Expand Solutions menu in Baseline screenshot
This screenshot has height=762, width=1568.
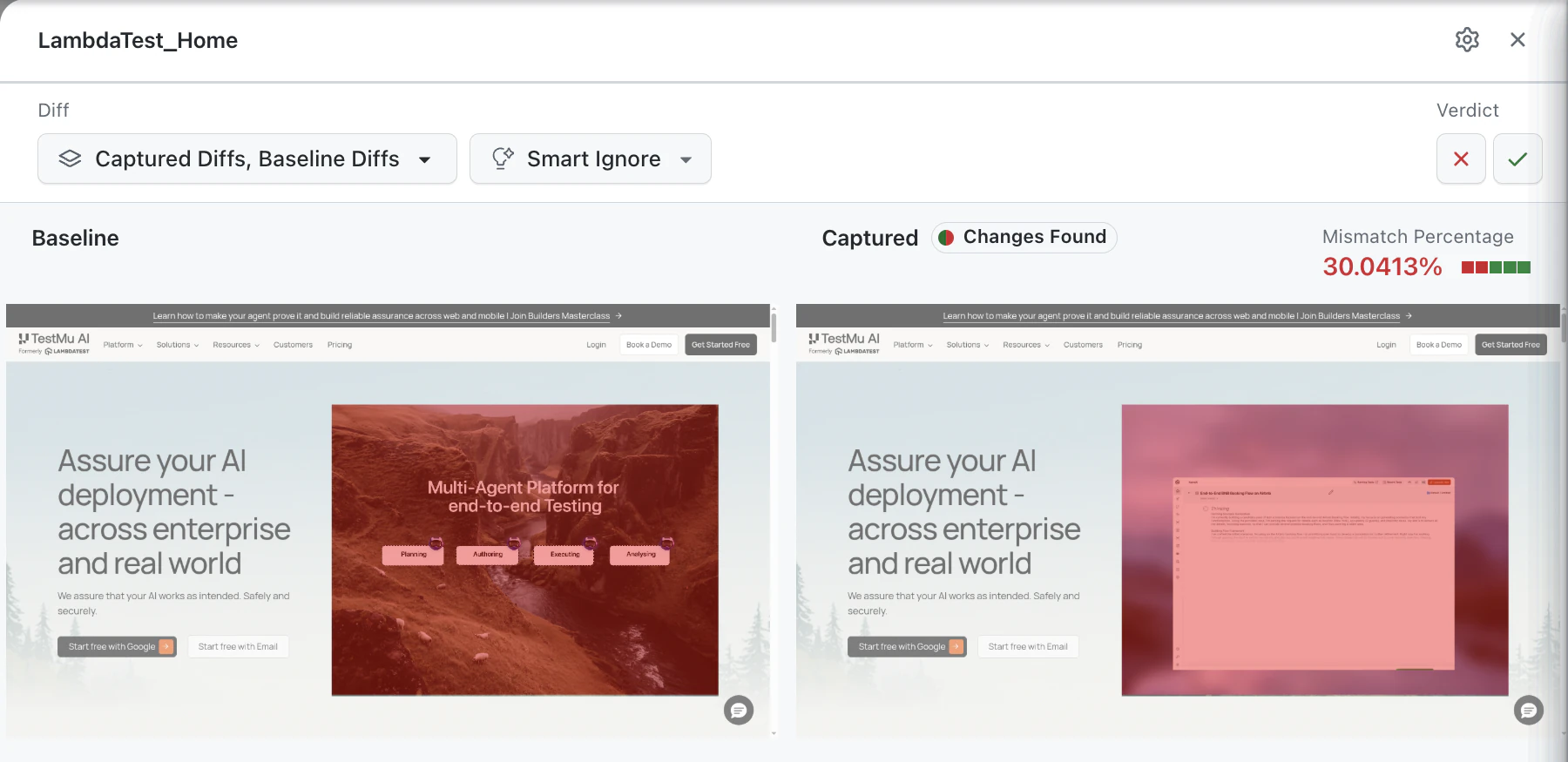click(178, 345)
